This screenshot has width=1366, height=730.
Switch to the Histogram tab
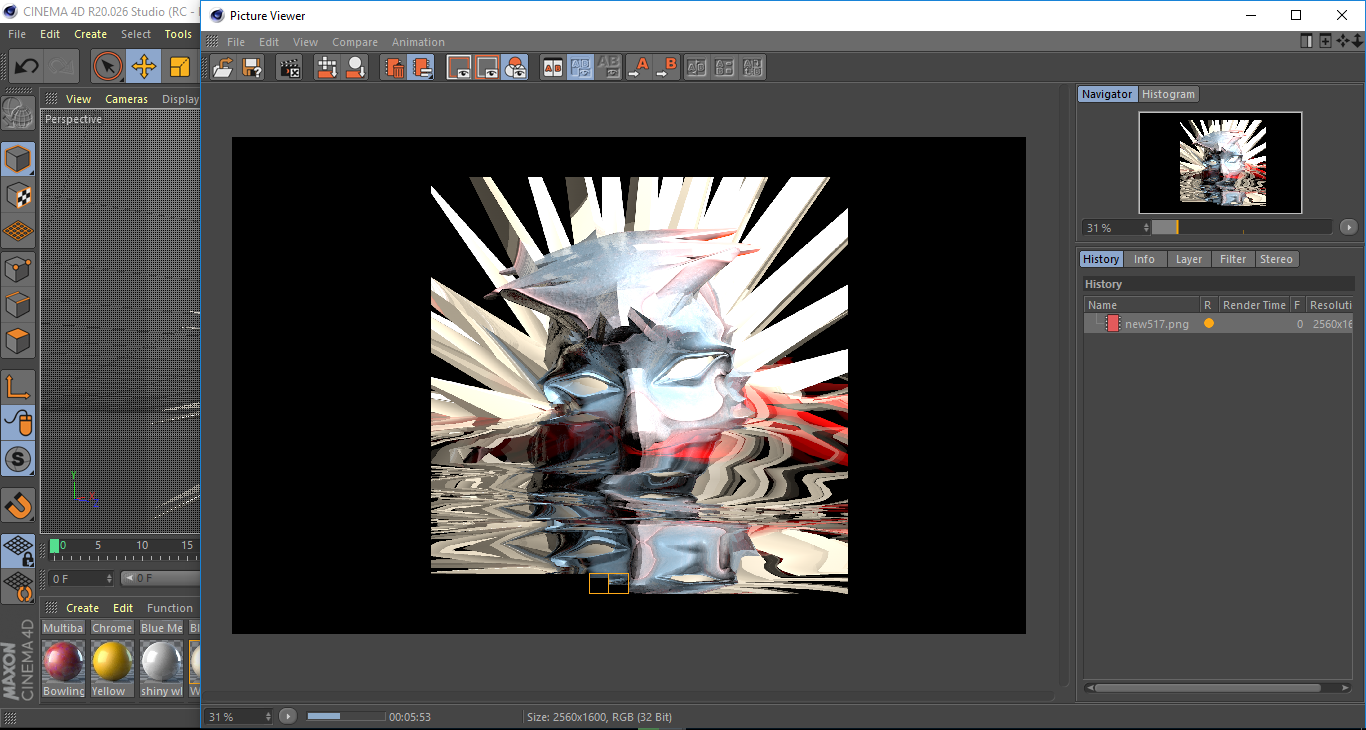click(1168, 94)
